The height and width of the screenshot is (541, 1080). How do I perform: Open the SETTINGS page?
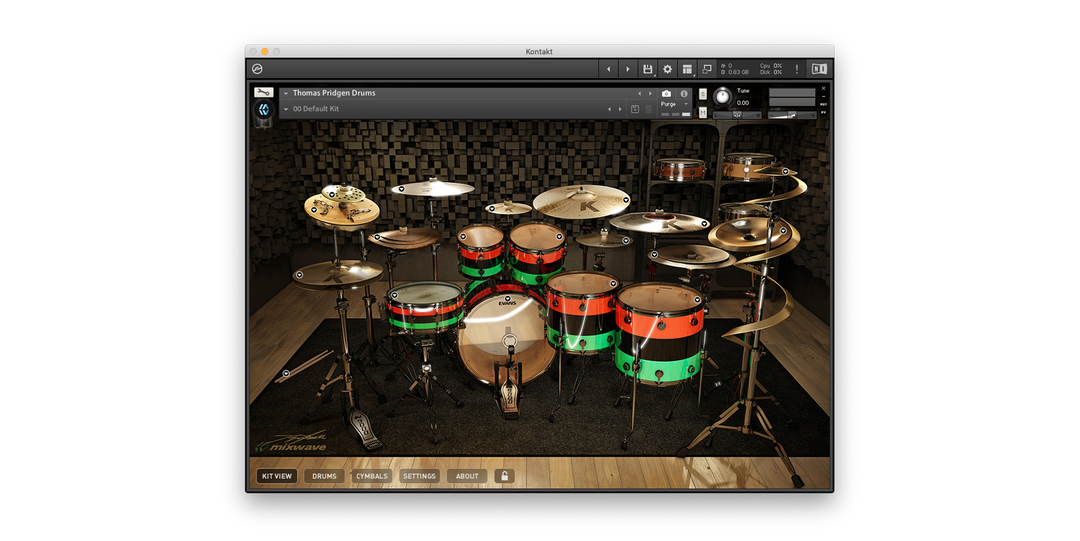click(419, 476)
